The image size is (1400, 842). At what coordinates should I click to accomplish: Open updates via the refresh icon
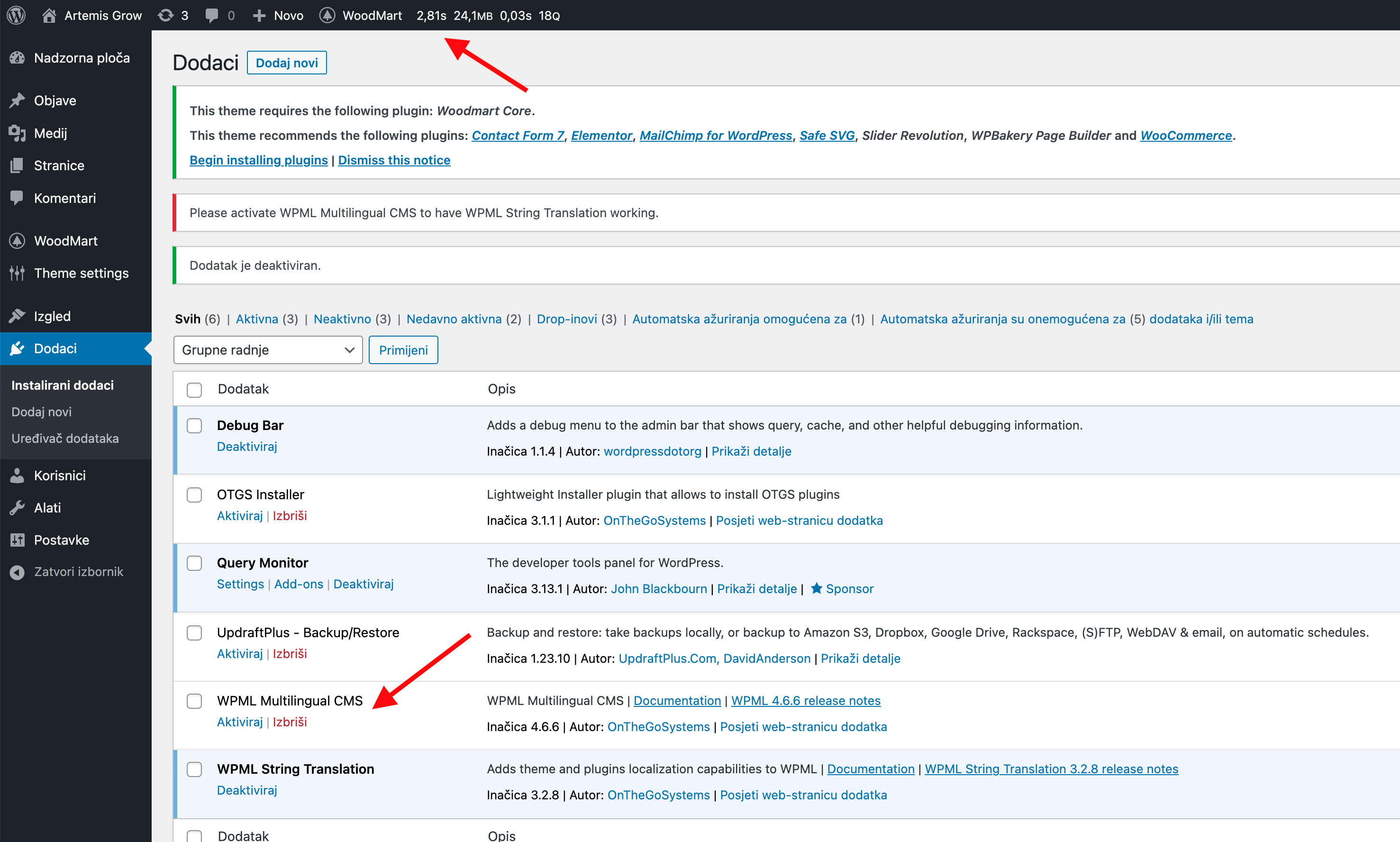tap(165, 15)
